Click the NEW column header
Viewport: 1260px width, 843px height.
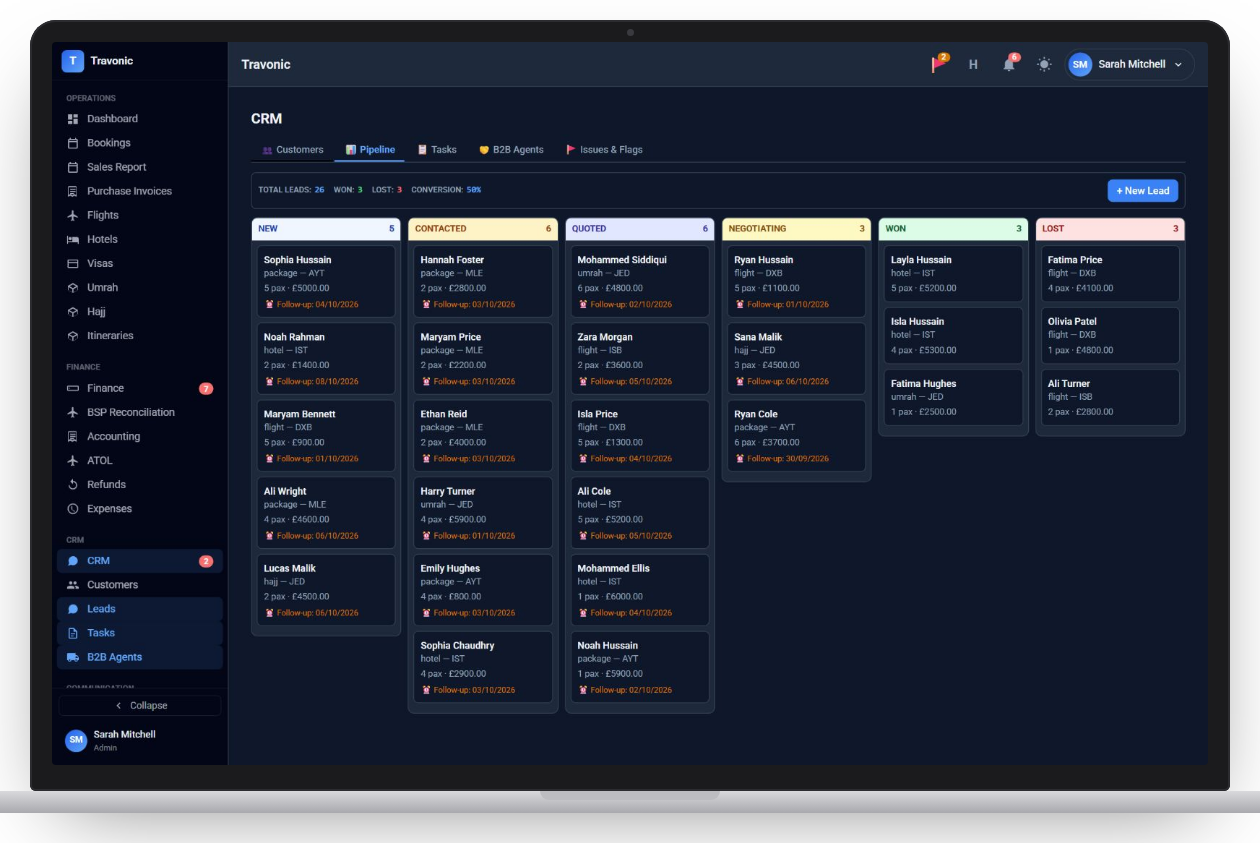point(326,229)
